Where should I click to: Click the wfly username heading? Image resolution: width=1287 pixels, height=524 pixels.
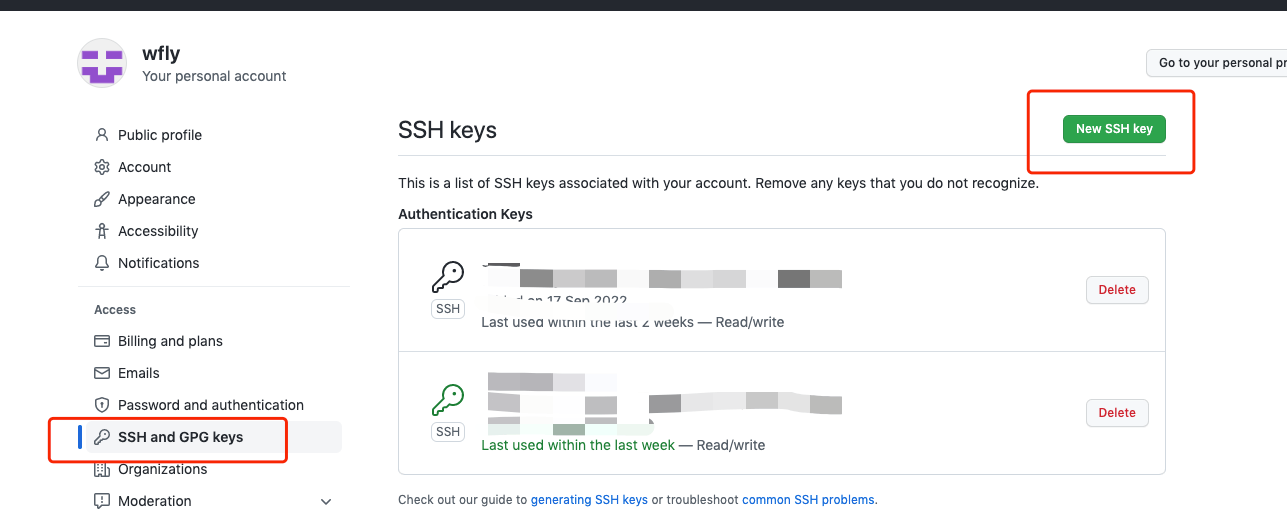pos(161,54)
